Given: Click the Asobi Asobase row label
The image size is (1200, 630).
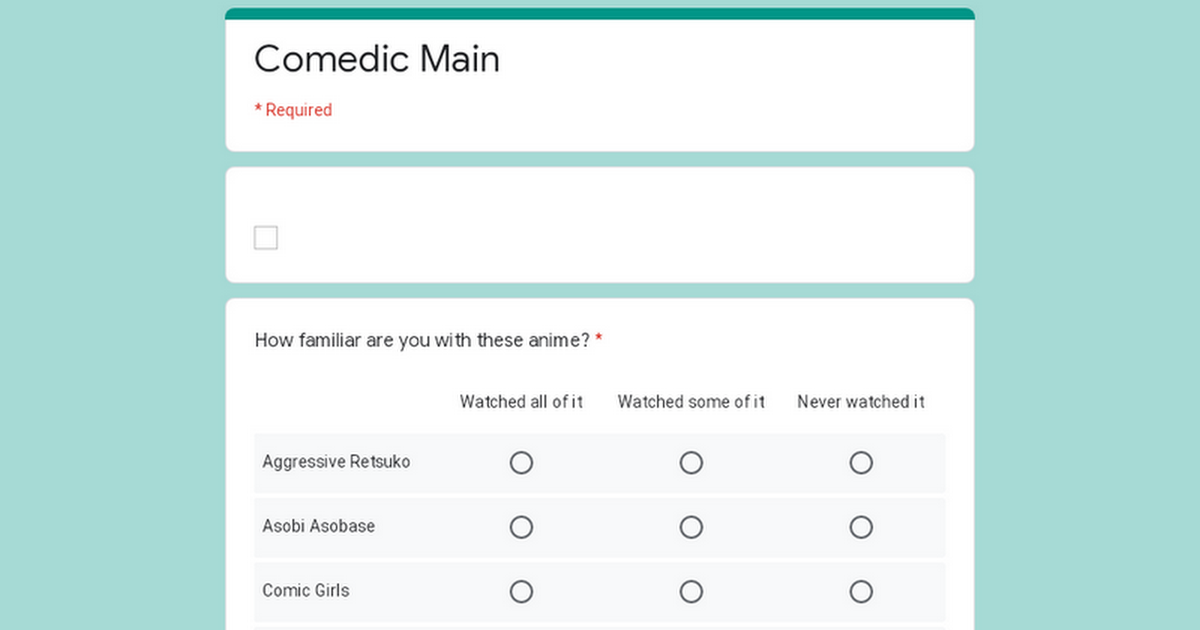Looking at the screenshot, I should (319, 526).
